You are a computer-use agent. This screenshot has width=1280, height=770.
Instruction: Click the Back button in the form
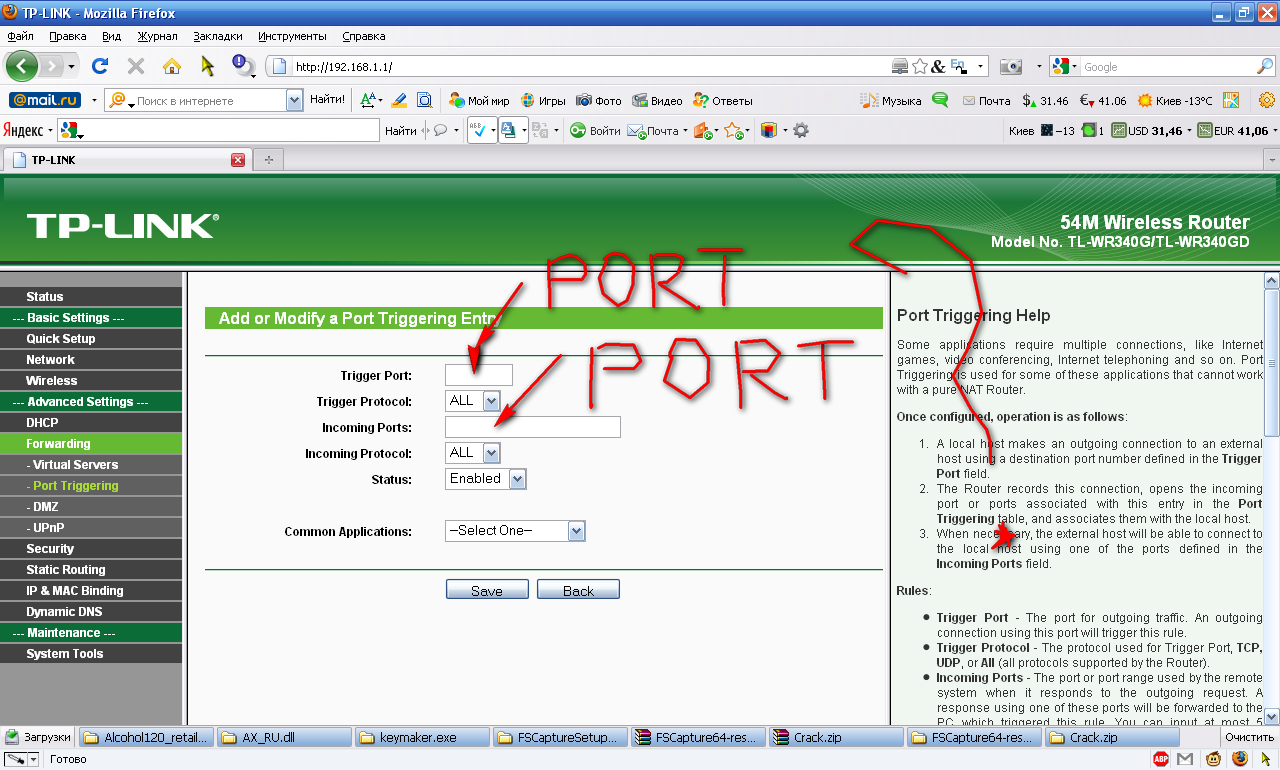click(x=578, y=590)
